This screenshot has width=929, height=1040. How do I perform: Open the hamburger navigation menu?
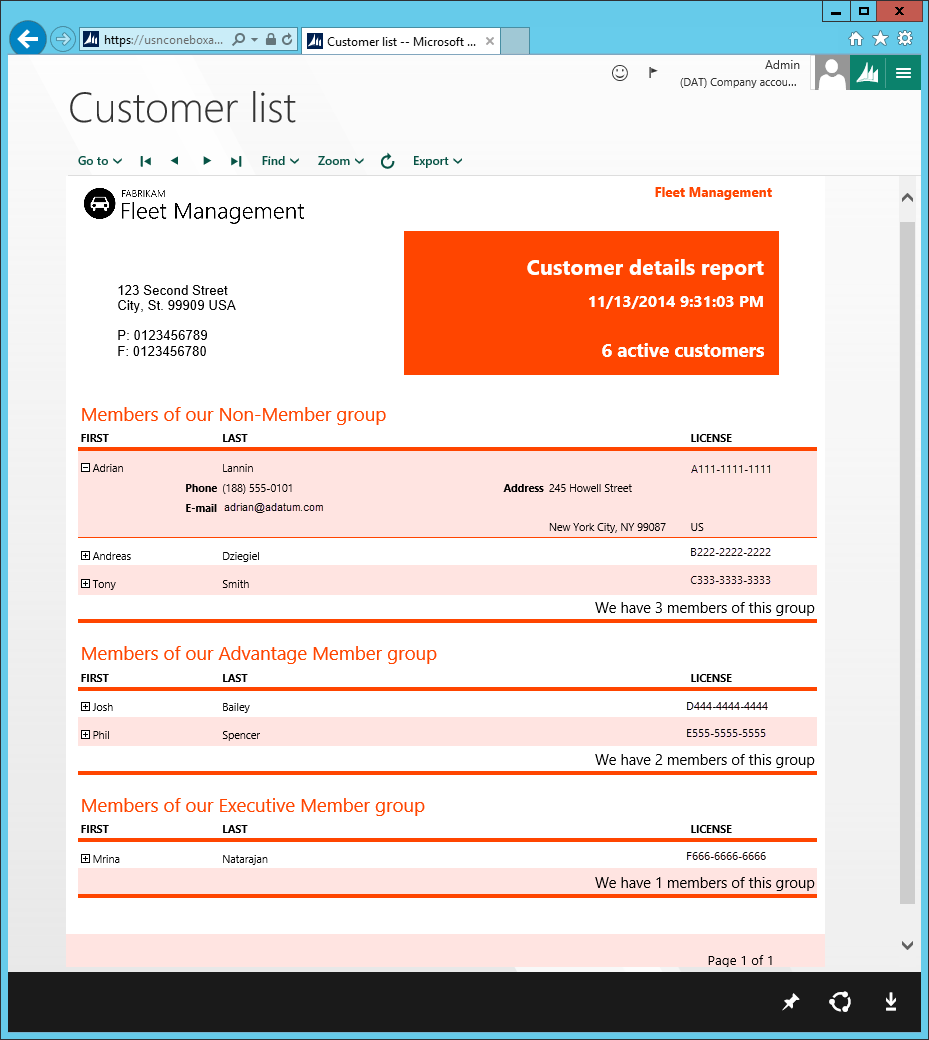903,73
